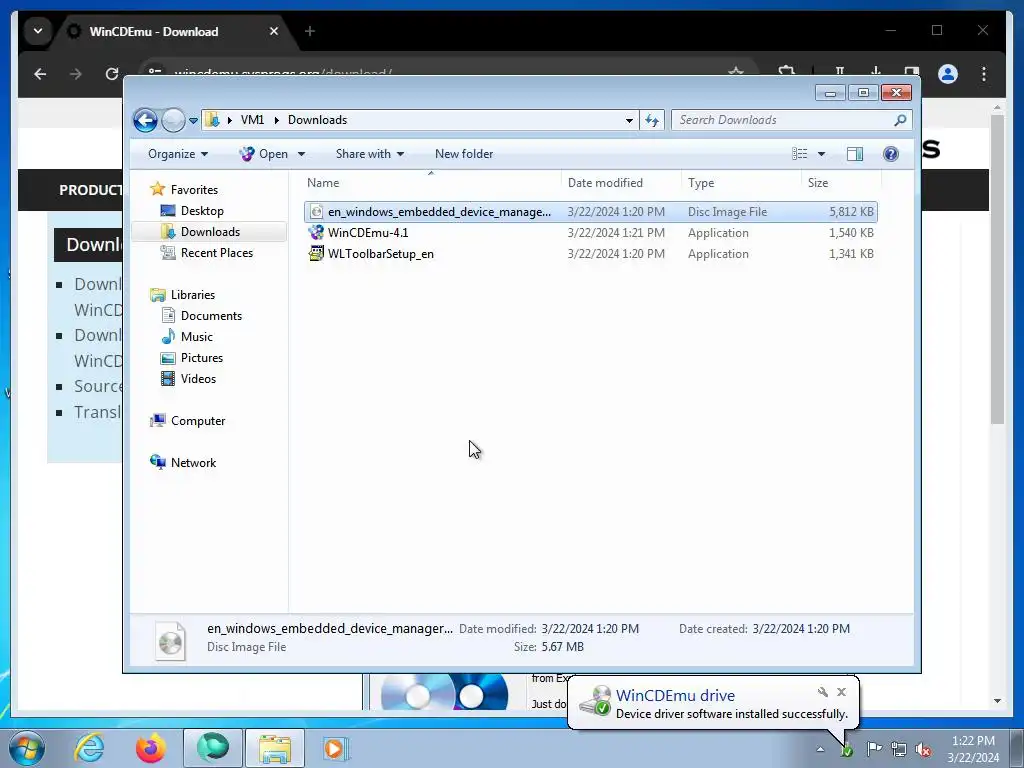Click the browser back arrow
Image resolution: width=1024 pixels, height=768 pixels.
click(40, 74)
